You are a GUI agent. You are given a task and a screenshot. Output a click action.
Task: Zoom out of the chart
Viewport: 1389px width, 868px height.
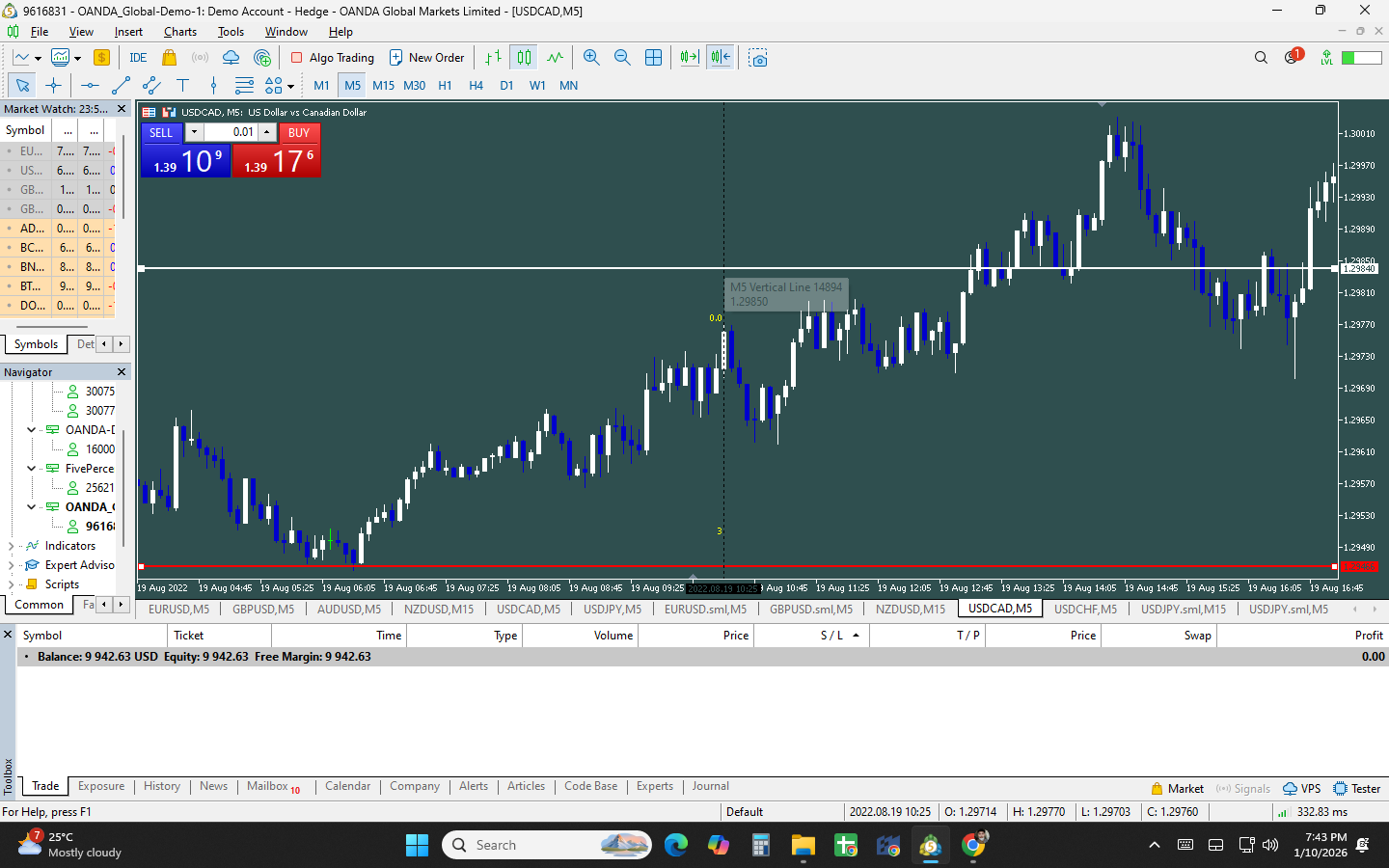622,58
